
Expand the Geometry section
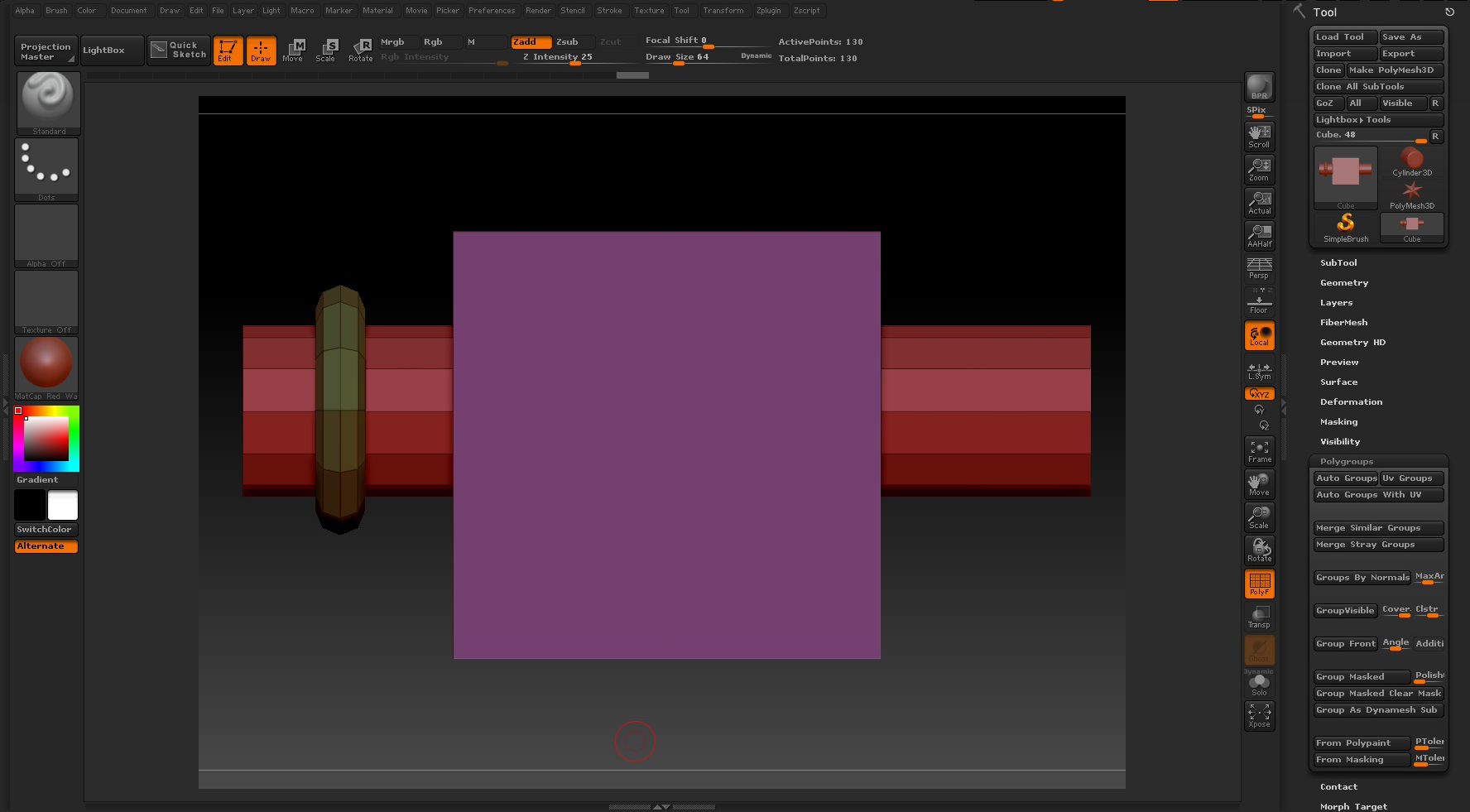(x=1343, y=283)
